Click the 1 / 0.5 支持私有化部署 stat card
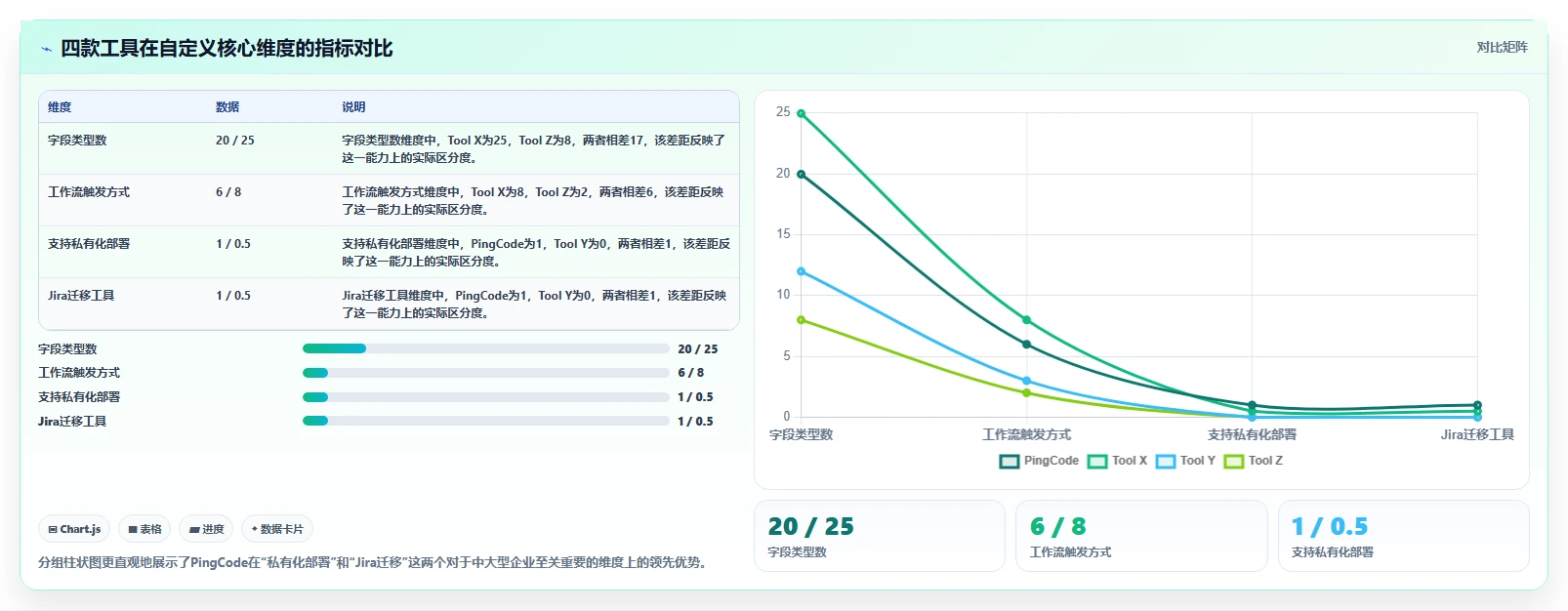This screenshot has width=1568, height=611. [1403, 536]
